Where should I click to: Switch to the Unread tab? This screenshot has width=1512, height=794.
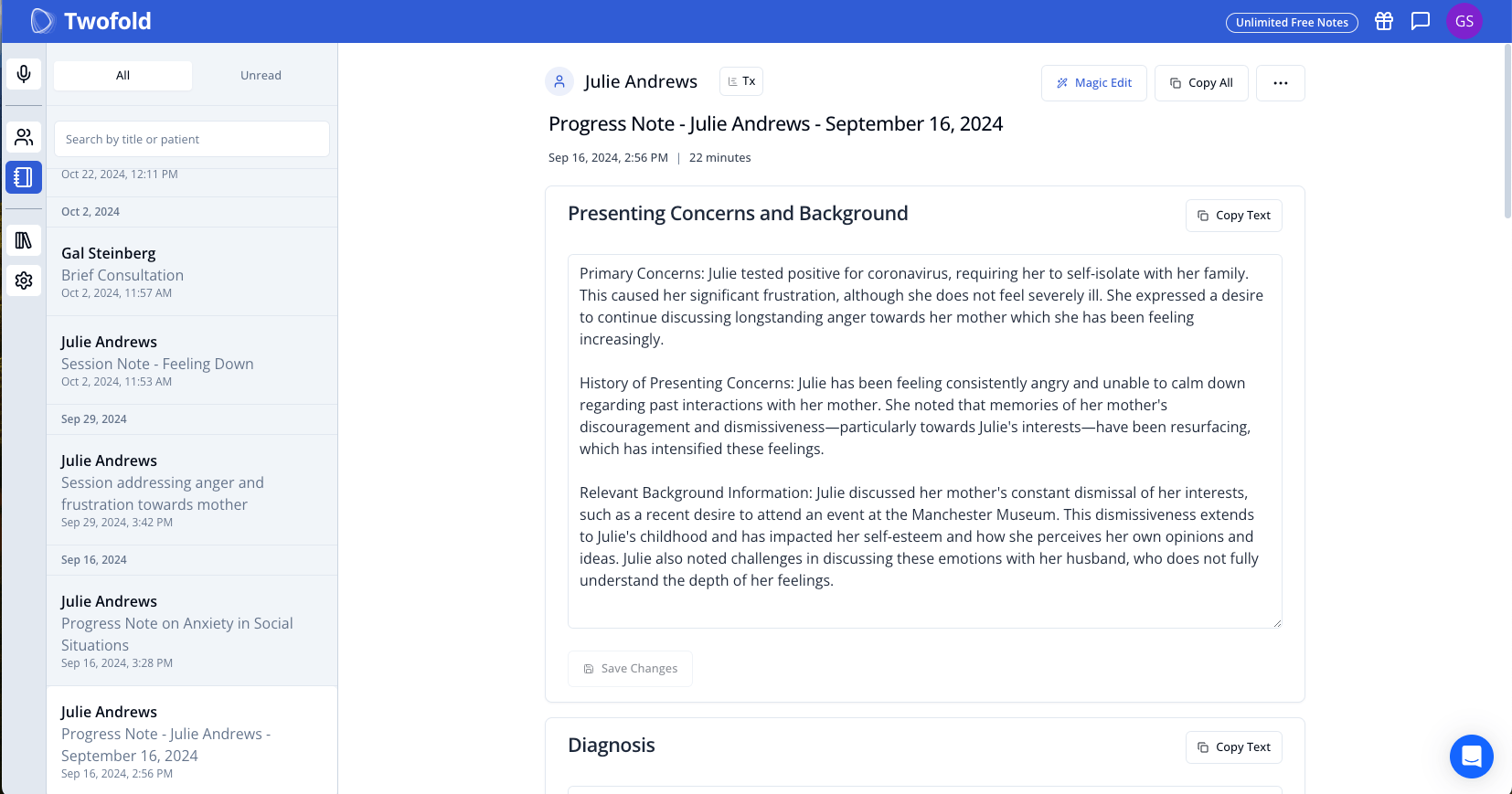[x=261, y=76]
